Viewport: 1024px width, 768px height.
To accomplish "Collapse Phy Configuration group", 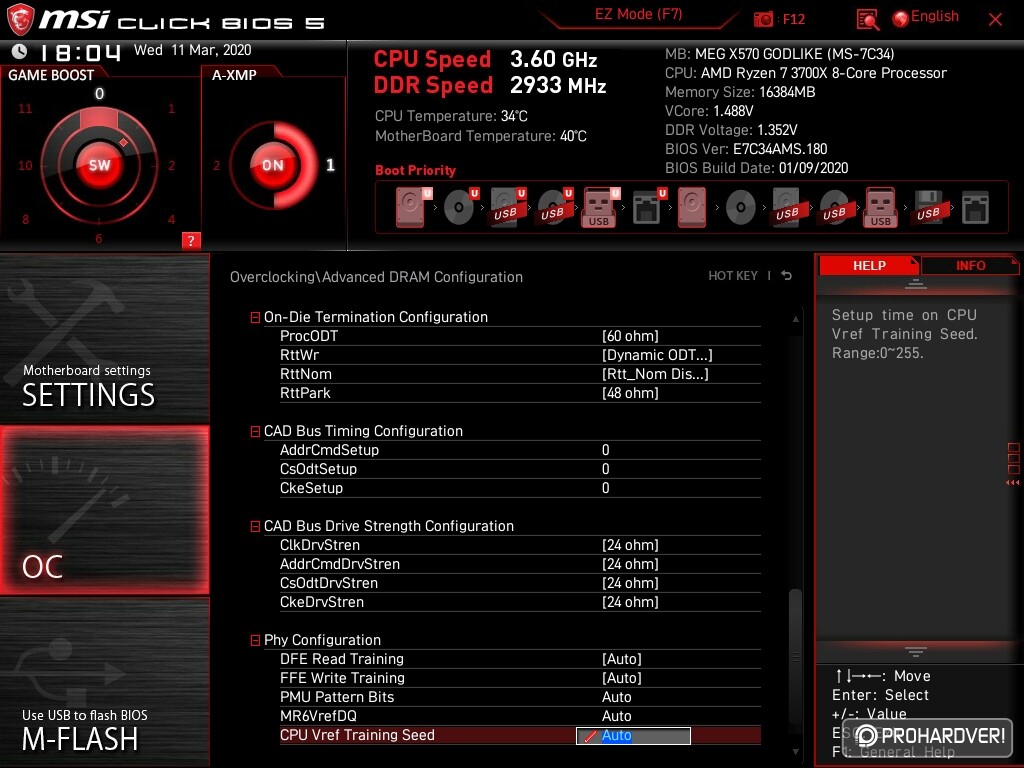I will (255, 641).
